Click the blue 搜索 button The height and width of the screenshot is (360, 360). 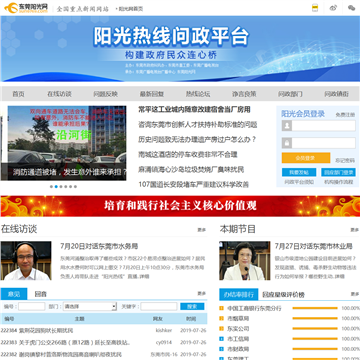click(x=192, y=306)
